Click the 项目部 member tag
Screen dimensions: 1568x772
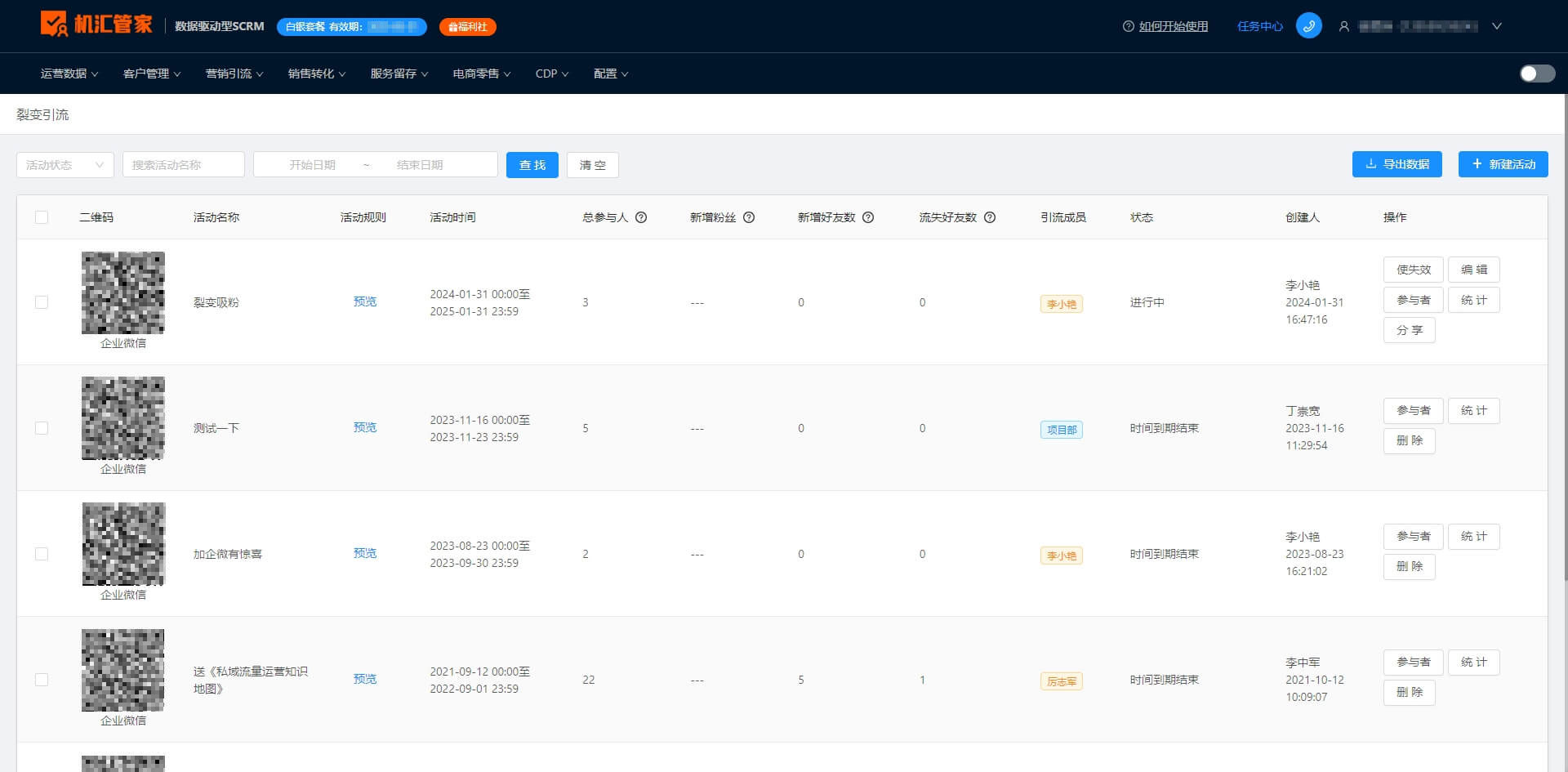(1062, 430)
